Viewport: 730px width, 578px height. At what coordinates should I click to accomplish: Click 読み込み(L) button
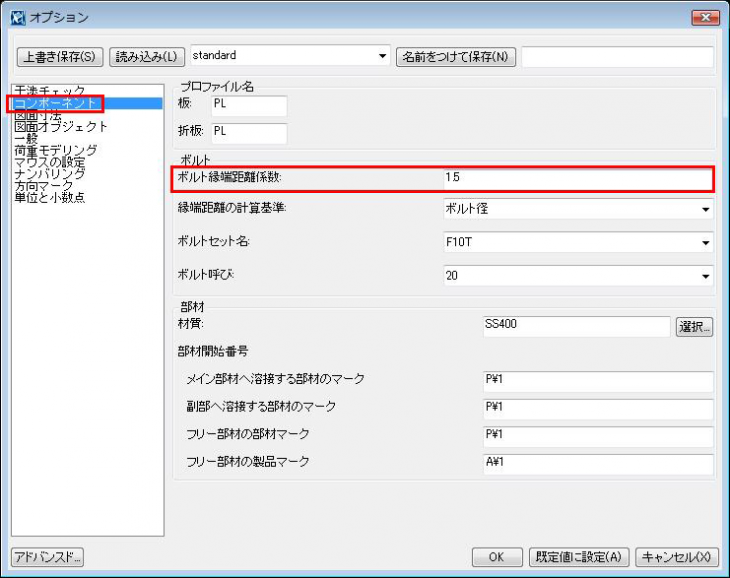pyautogui.click(x=147, y=57)
